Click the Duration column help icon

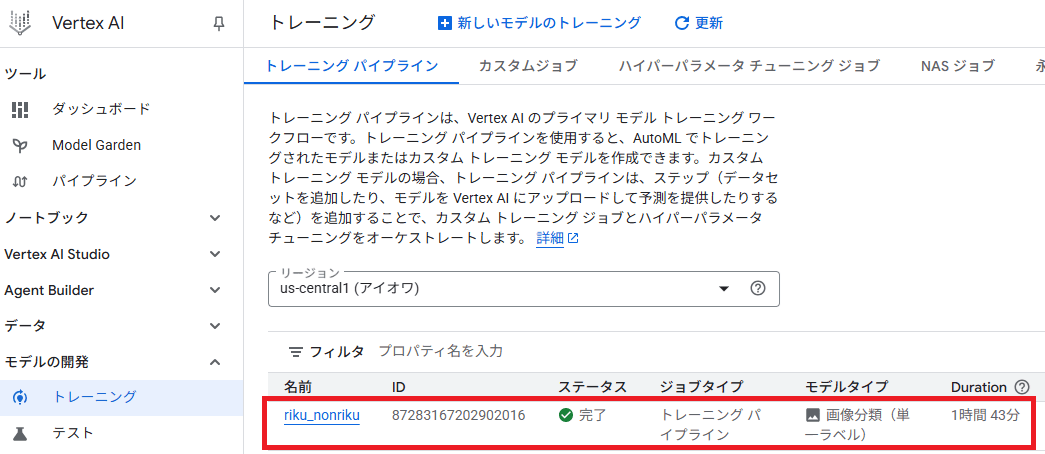tap(1021, 387)
